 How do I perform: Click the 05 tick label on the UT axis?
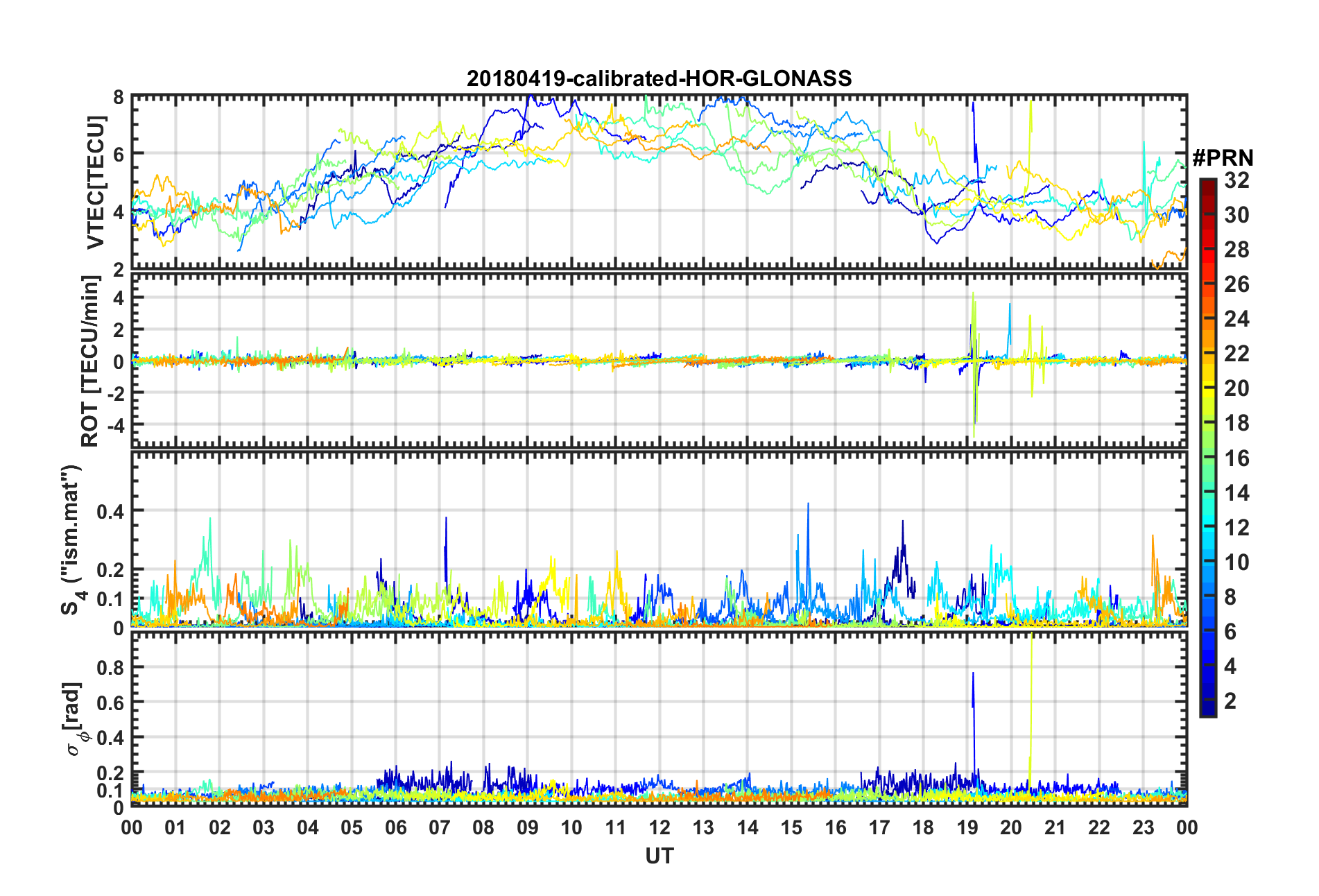(x=352, y=827)
